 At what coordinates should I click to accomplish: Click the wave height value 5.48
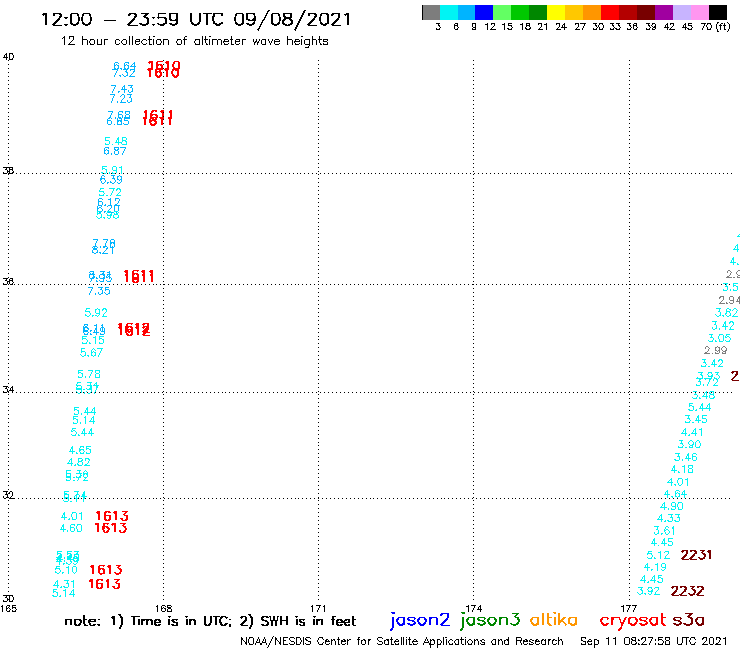tap(116, 142)
